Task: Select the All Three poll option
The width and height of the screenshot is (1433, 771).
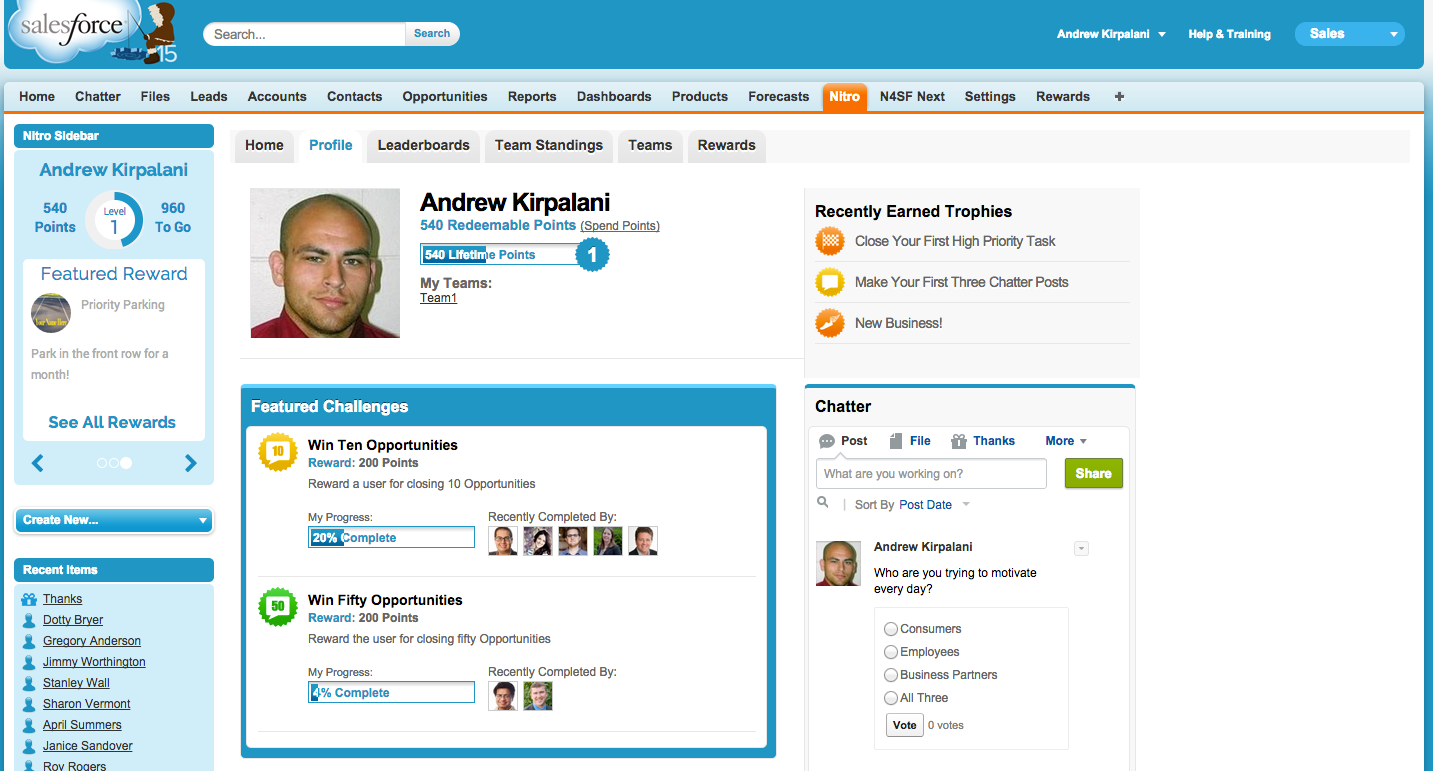Action: [x=890, y=698]
